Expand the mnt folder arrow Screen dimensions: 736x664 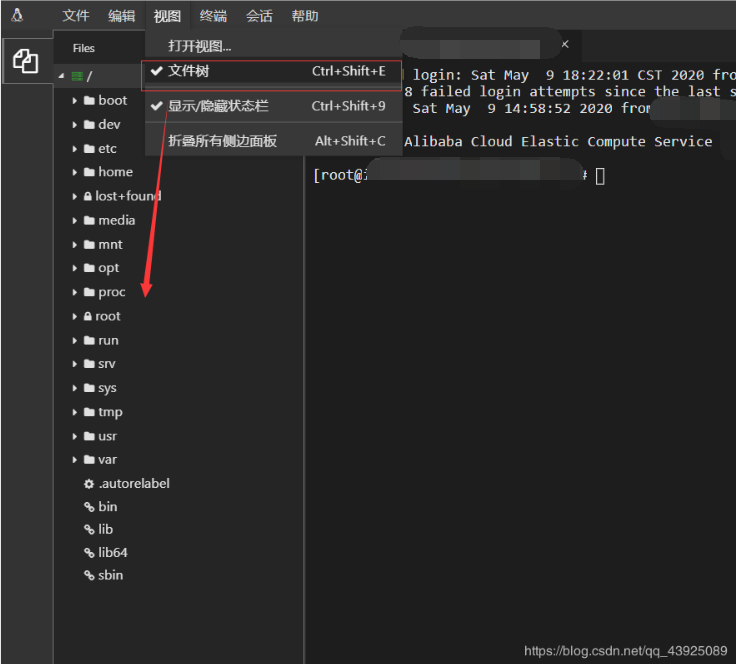(75, 244)
